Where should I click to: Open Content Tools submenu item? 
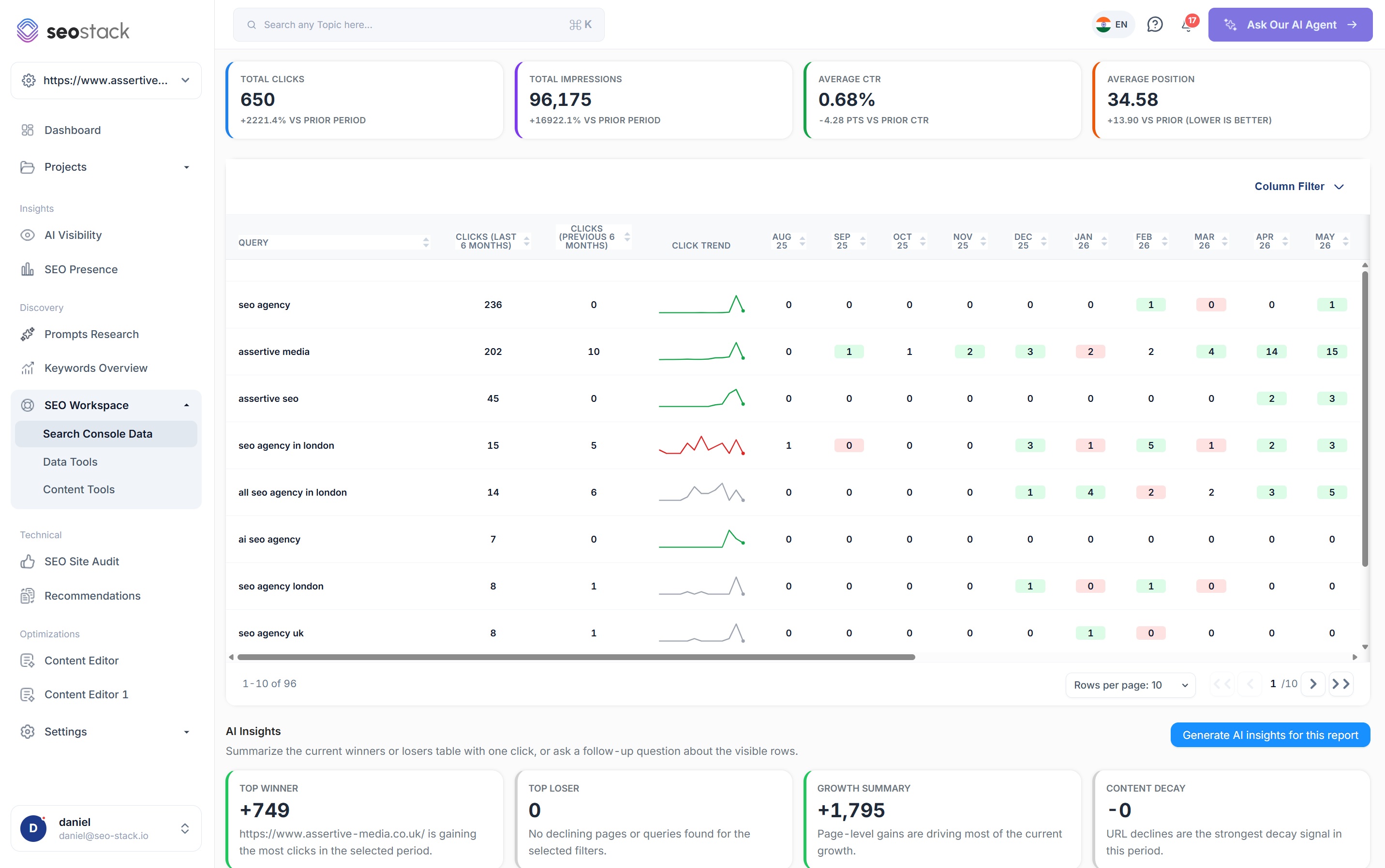pyautogui.click(x=79, y=490)
